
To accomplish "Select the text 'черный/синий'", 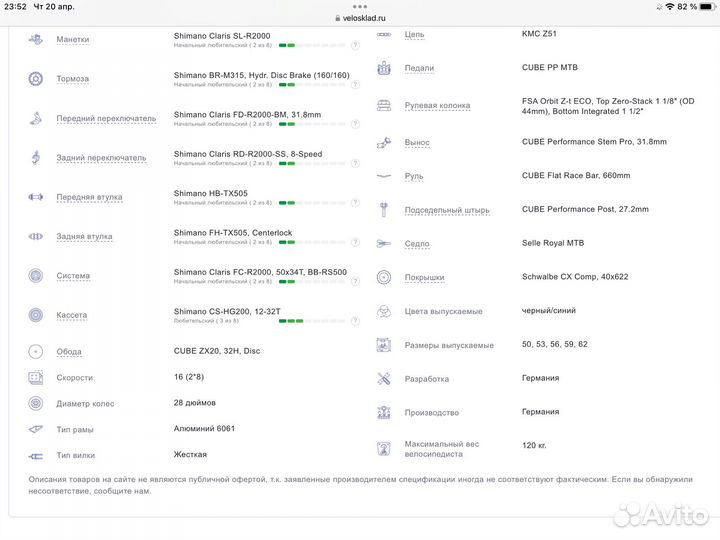I will [x=549, y=311].
